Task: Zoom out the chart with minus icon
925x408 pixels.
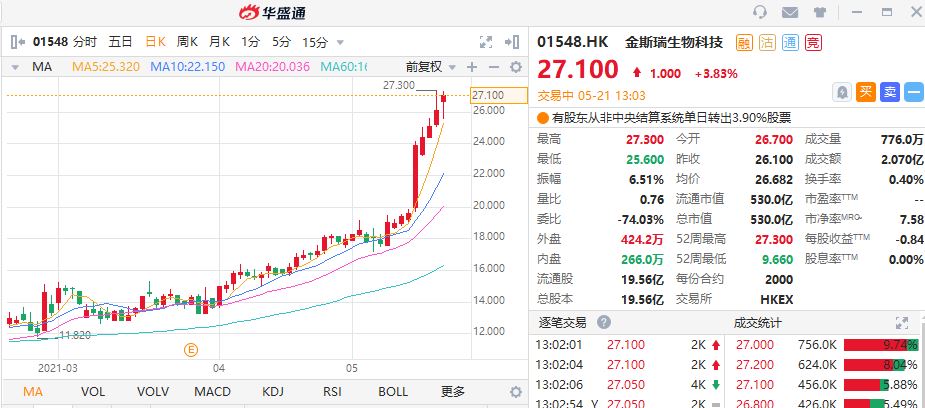Action: click(494, 67)
